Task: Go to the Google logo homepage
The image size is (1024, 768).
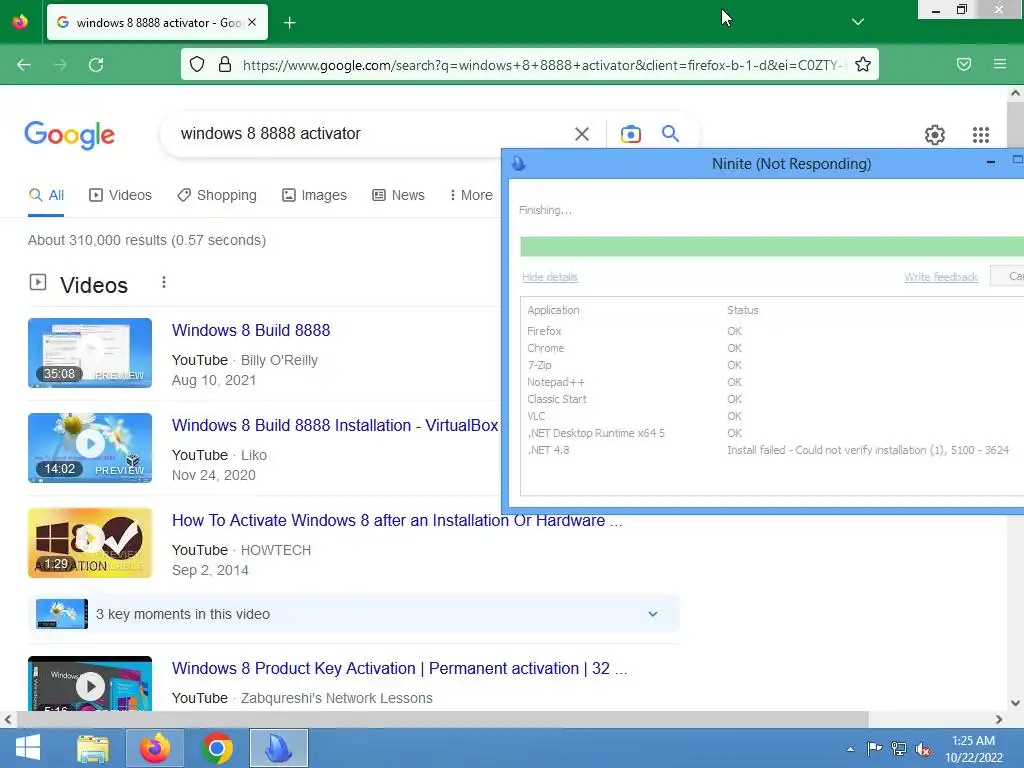Action: (70, 135)
